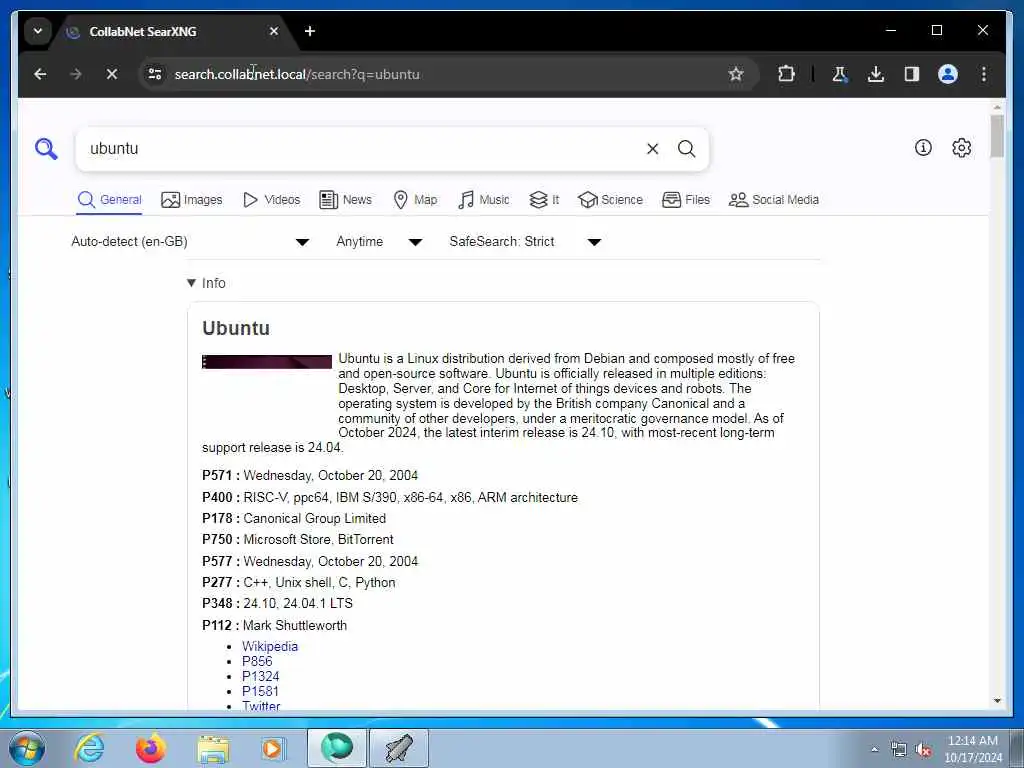Open the P856 link
The image size is (1024, 768).
[257, 662]
